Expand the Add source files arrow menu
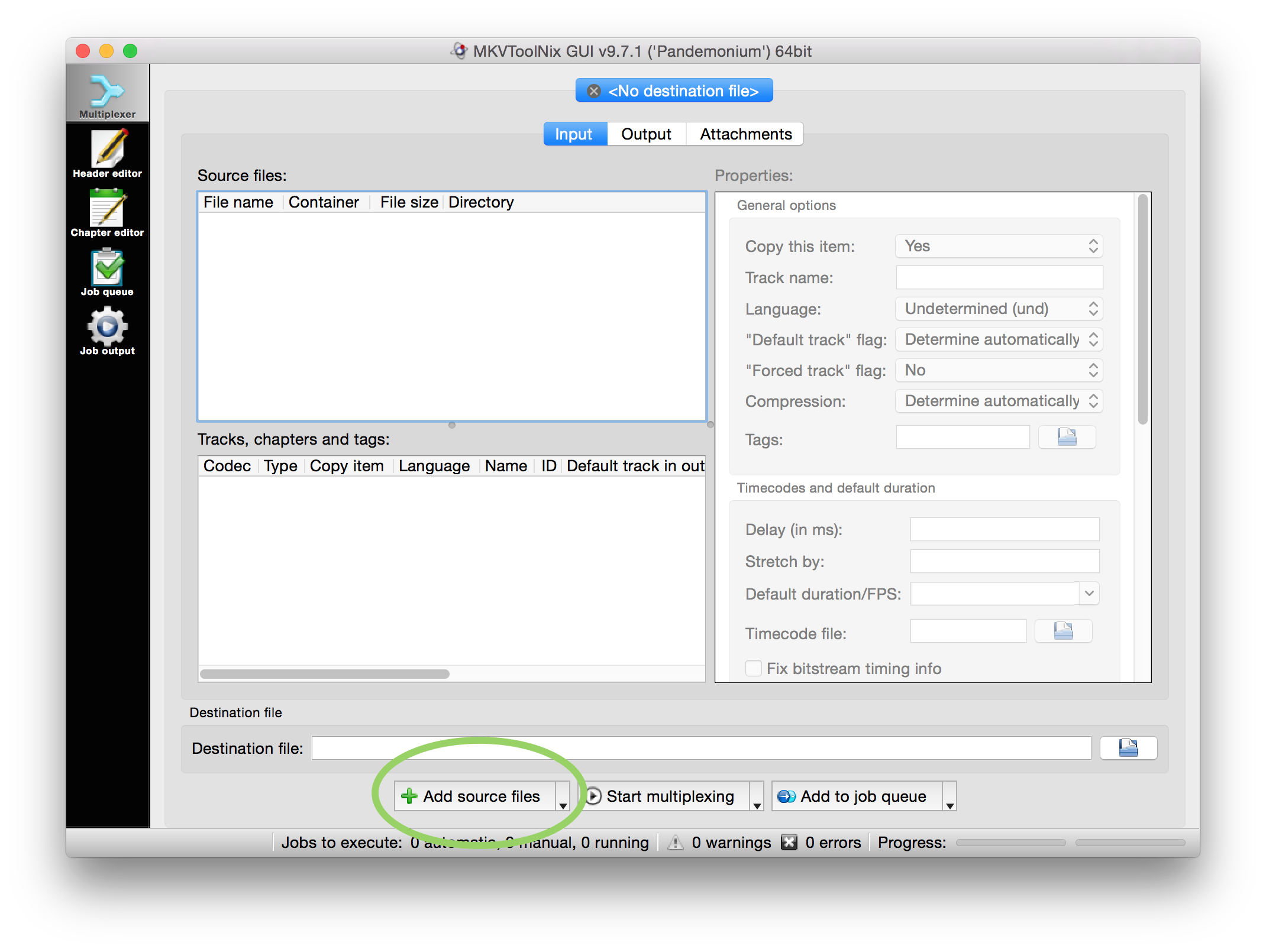Screen dimensions: 1266x952 (563, 797)
